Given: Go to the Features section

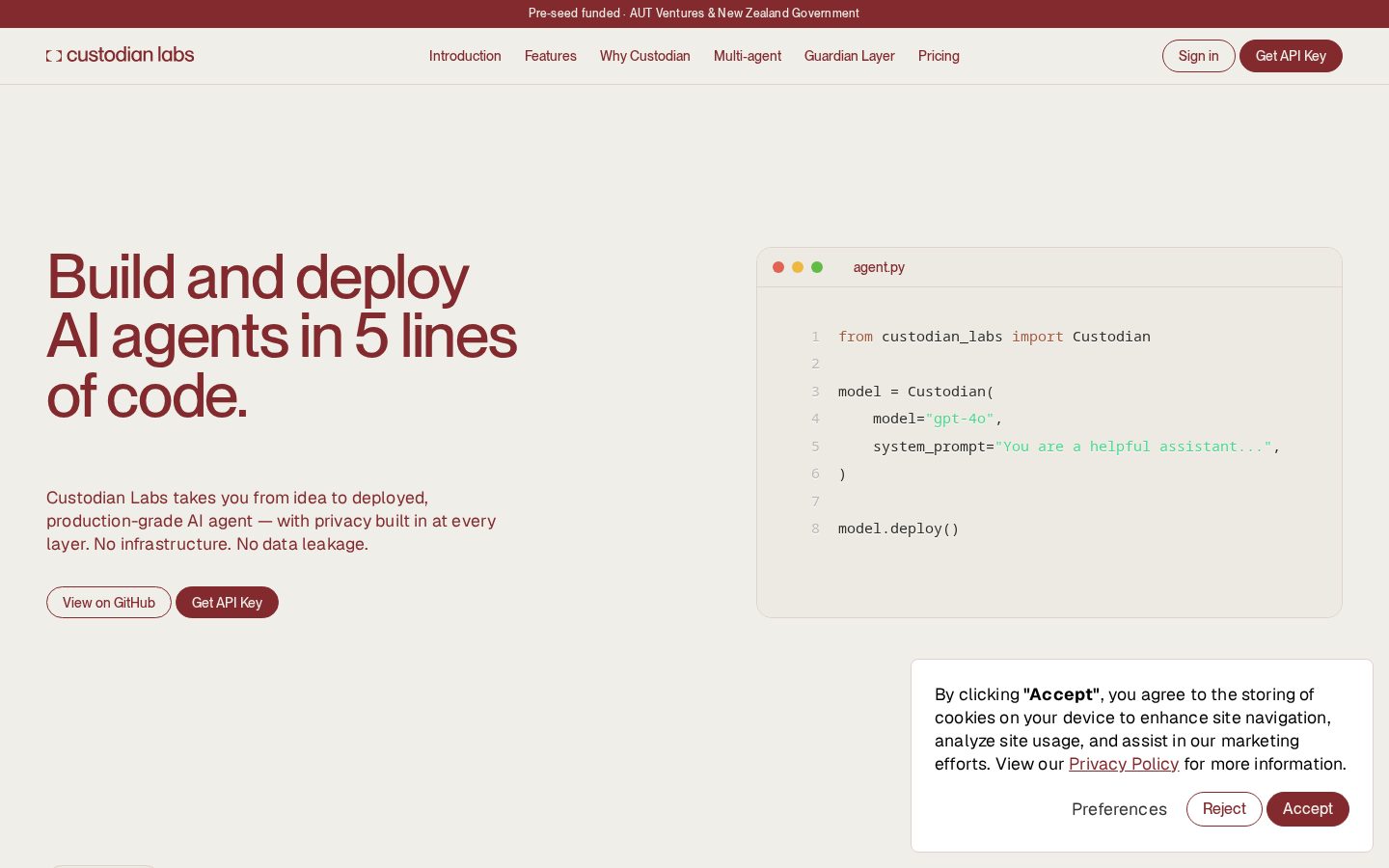Looking at the screenshot, I should tap(551, 56).
